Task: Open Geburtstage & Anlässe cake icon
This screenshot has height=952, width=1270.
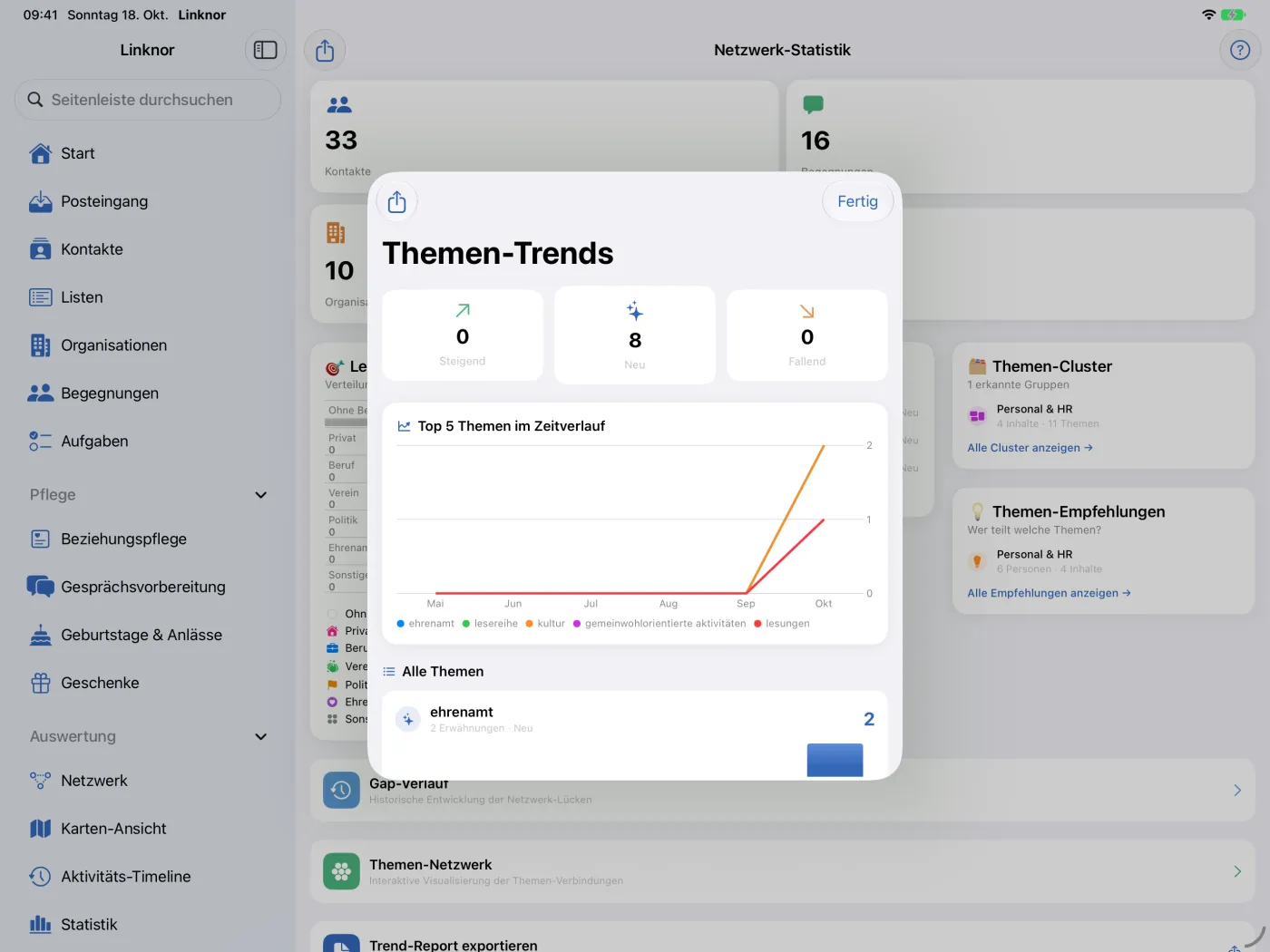Action: (x=41, y=635)
